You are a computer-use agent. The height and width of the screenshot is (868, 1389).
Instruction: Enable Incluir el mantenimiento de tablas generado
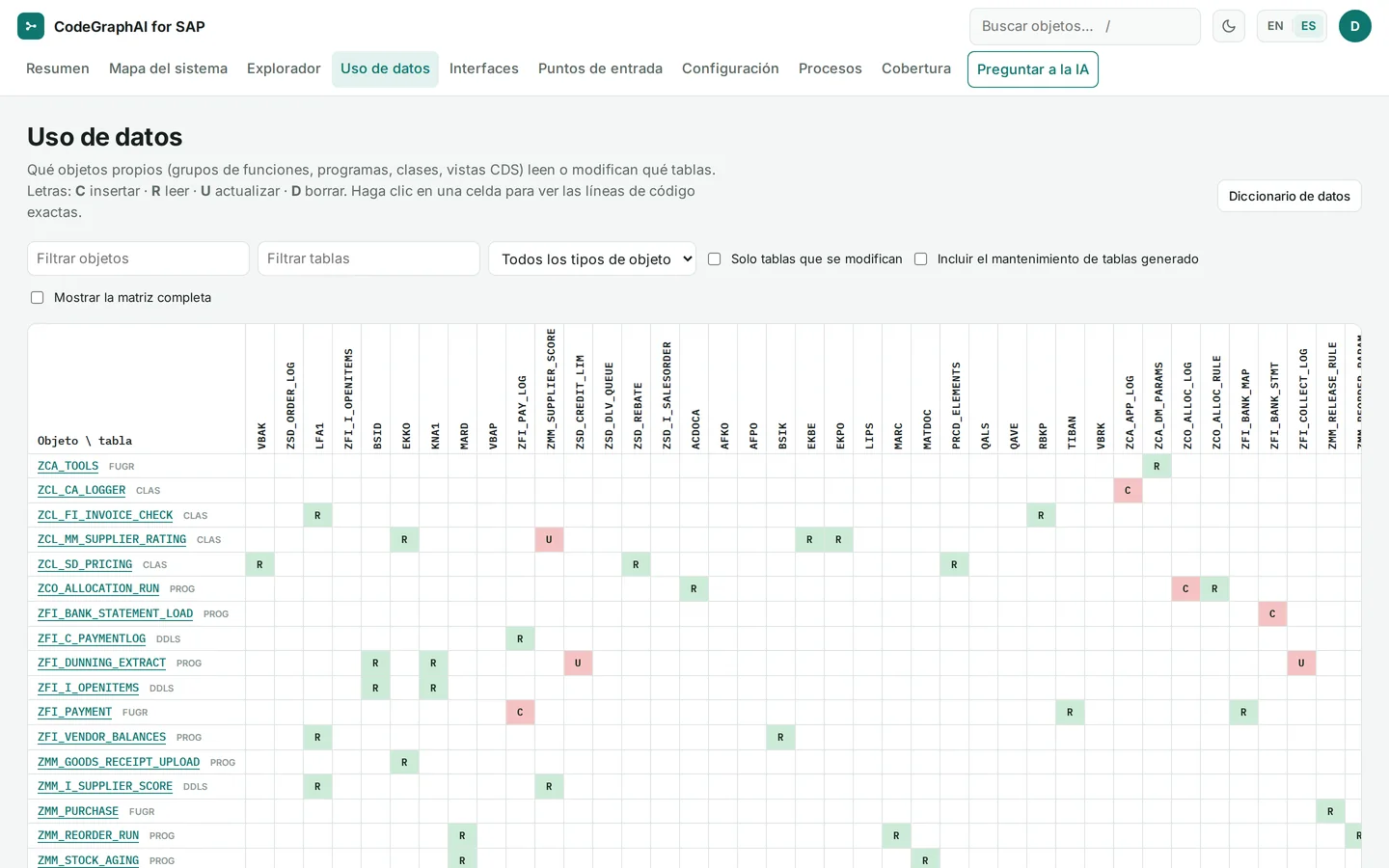[921, 258]
